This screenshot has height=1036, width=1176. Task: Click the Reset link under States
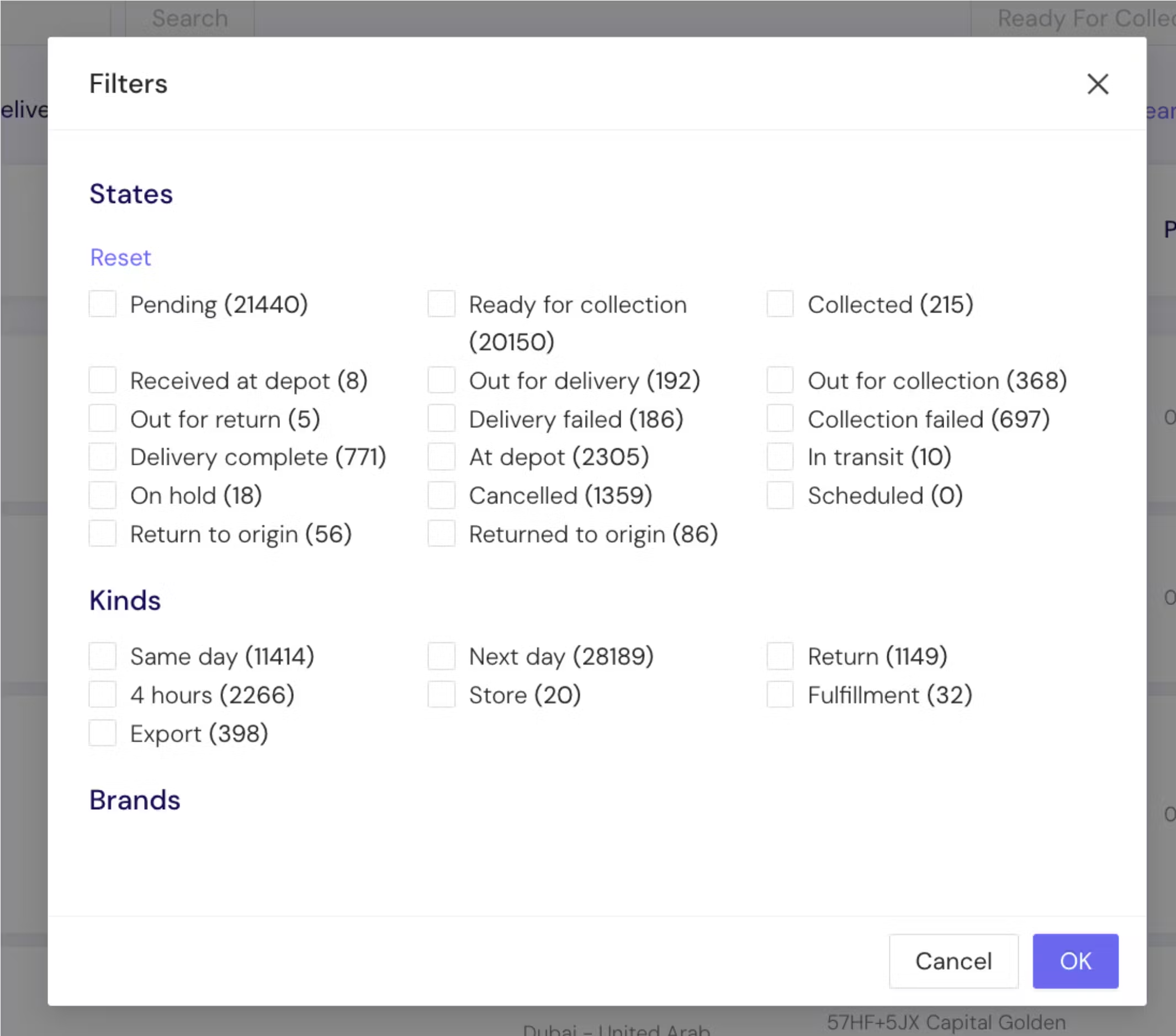point(120,257)
